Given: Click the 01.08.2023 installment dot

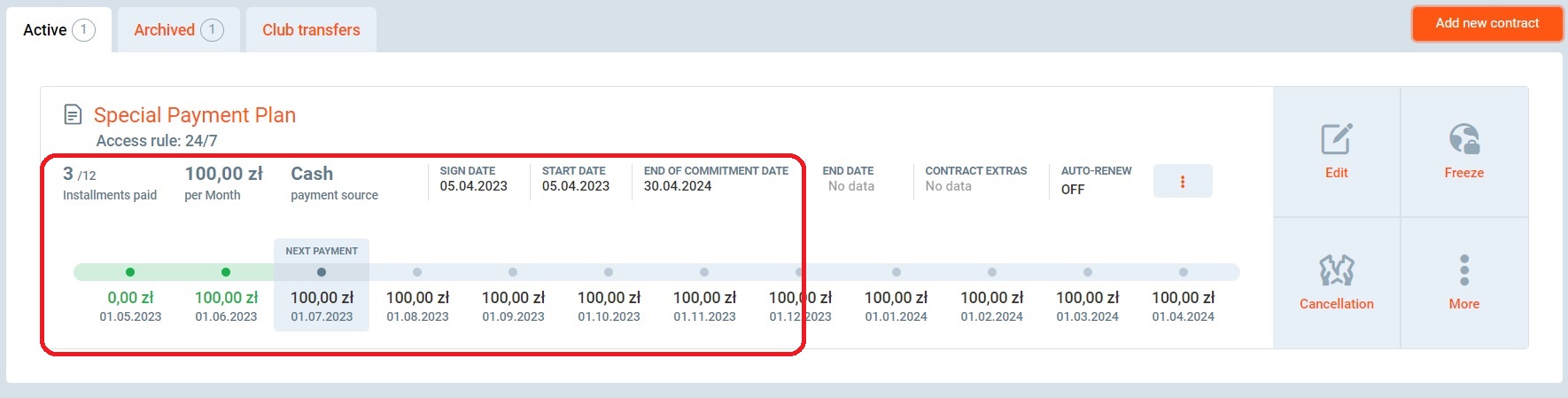Looking at the screenshot, I should 417,272.
